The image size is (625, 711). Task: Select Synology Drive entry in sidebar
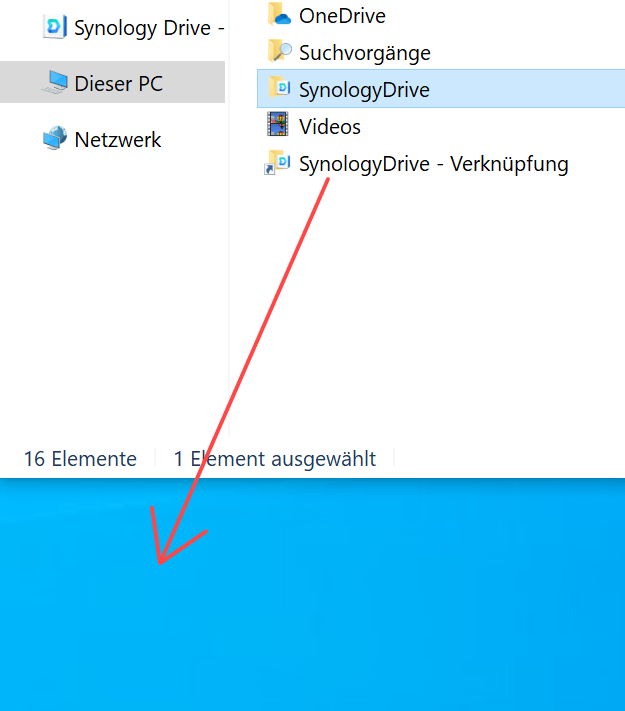[149, 28]
